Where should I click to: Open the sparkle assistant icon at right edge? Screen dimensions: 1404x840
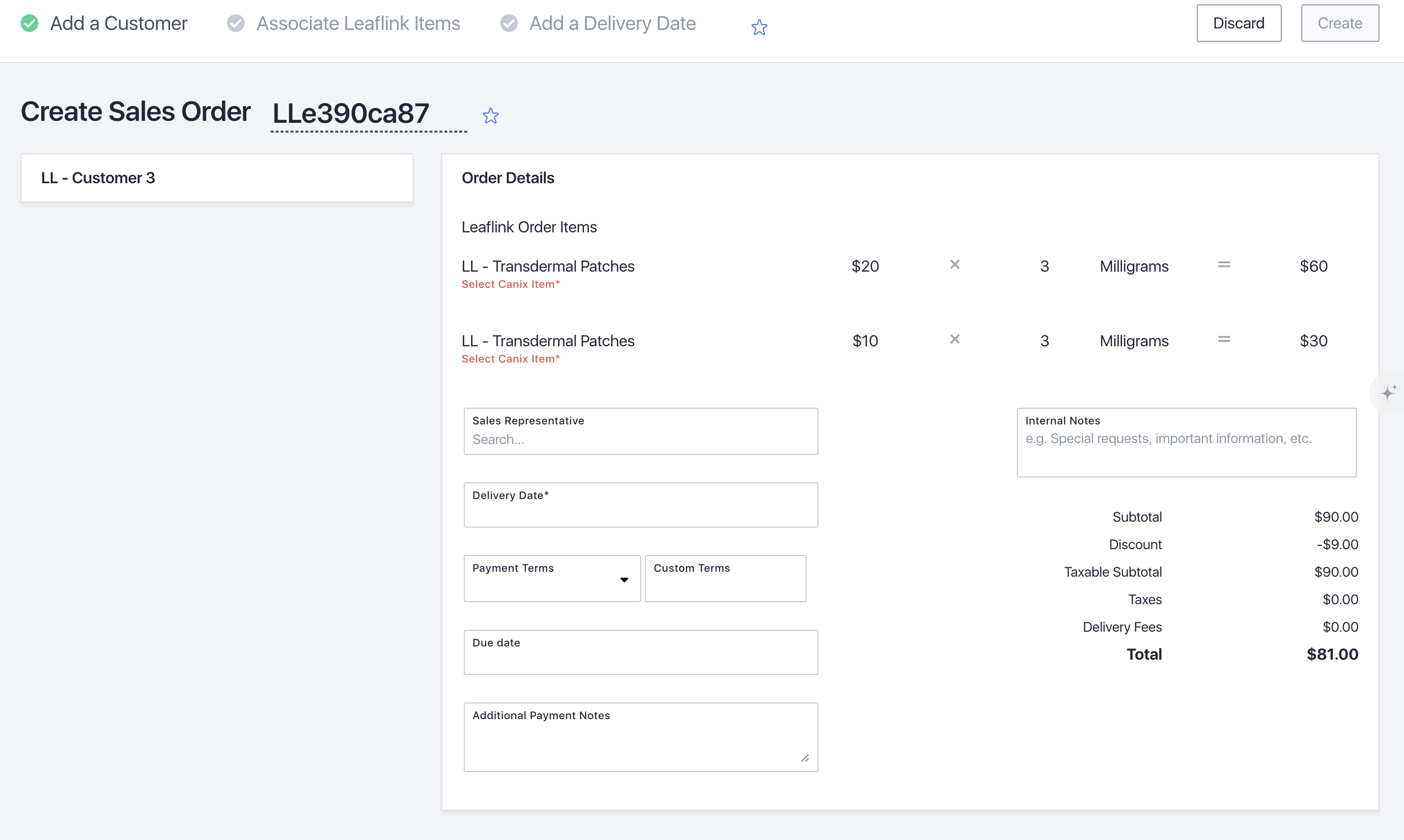tap(1388, 392)
